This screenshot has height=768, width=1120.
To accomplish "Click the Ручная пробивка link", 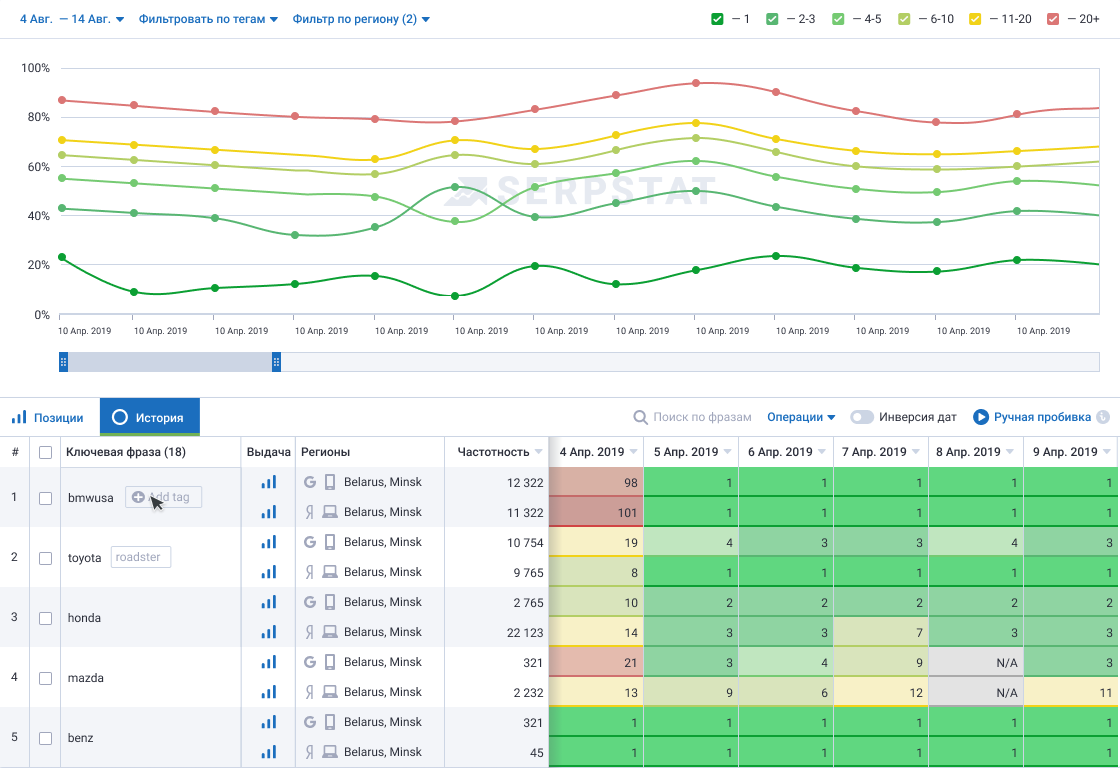I will (1042, 417).
